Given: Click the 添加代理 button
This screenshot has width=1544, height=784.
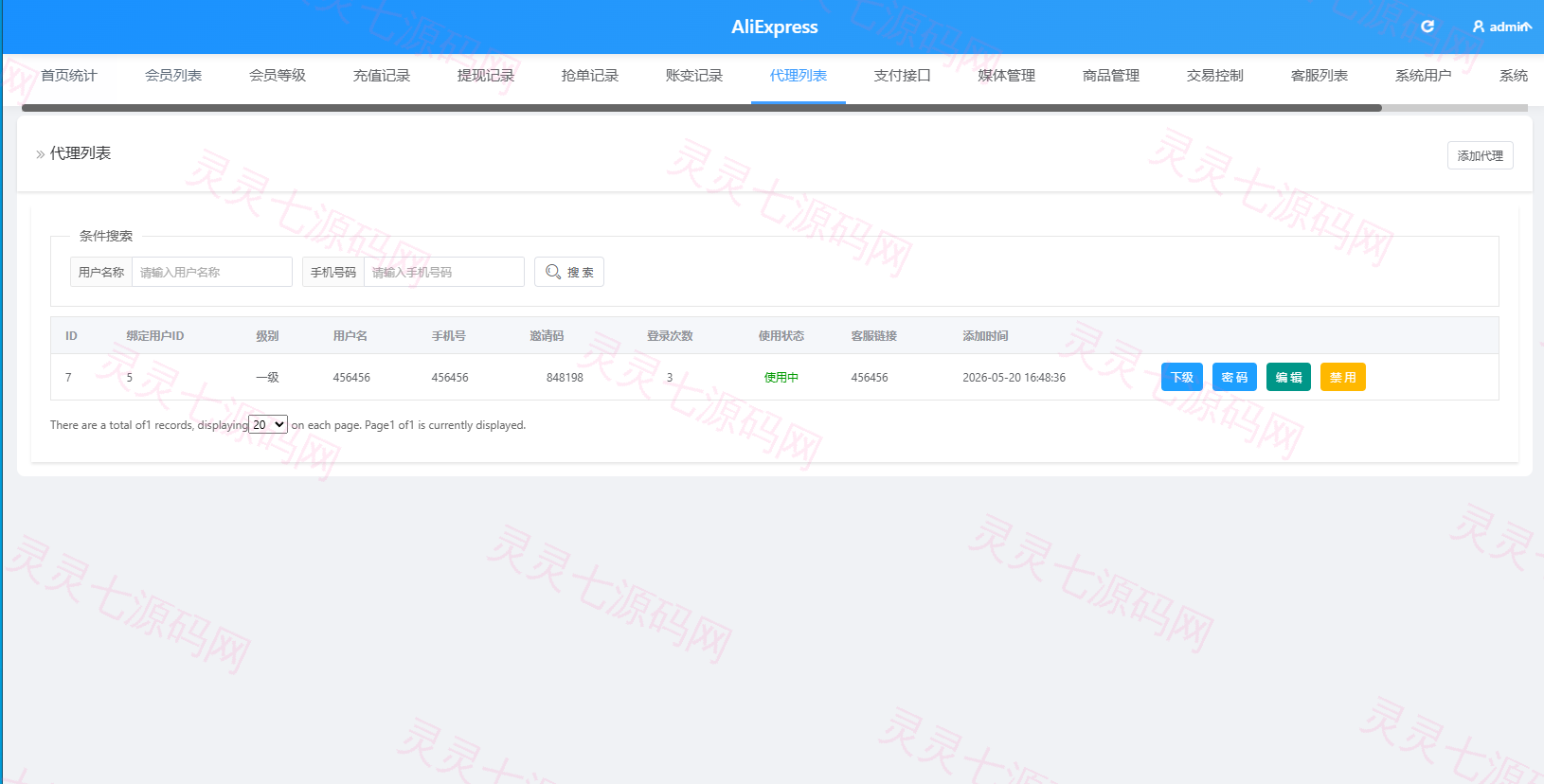Looking at the screenshot, I should click(1481, 155).
